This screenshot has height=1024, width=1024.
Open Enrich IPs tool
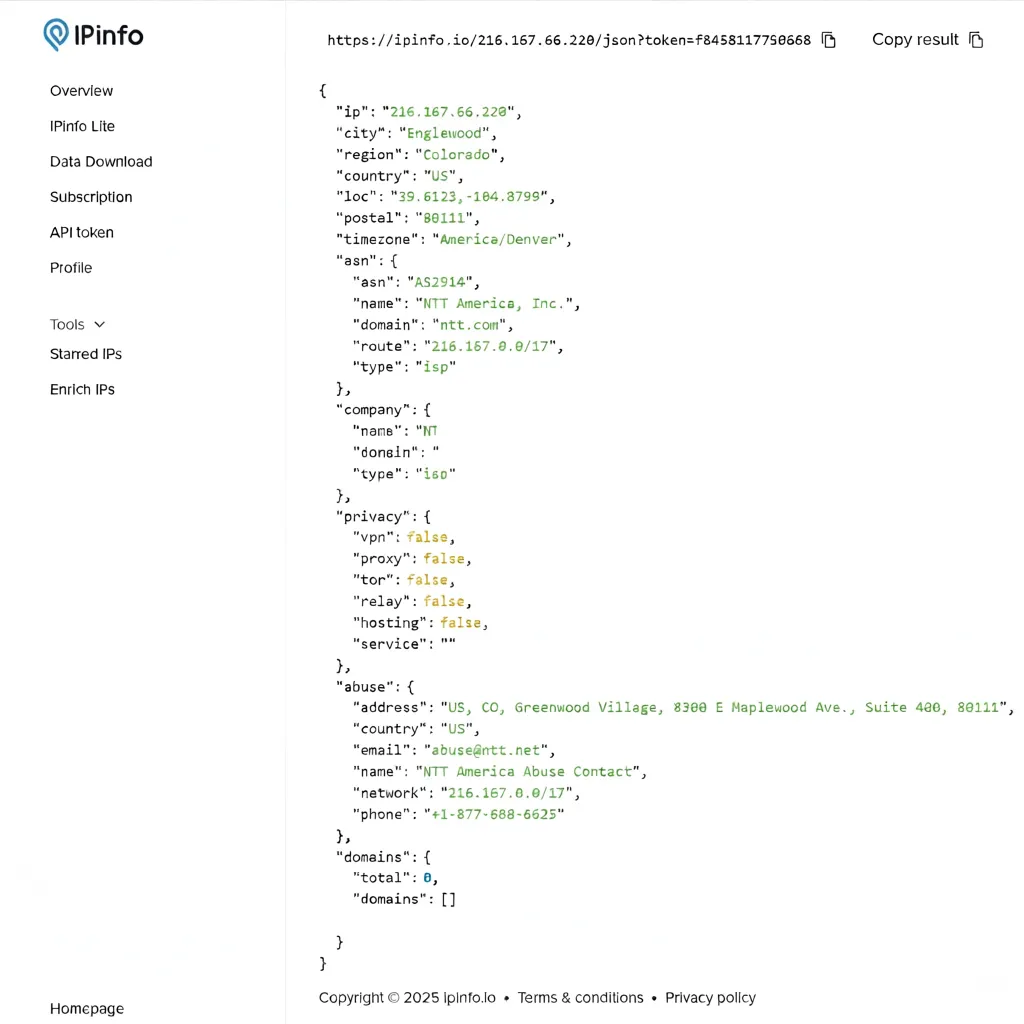[82, 389]
